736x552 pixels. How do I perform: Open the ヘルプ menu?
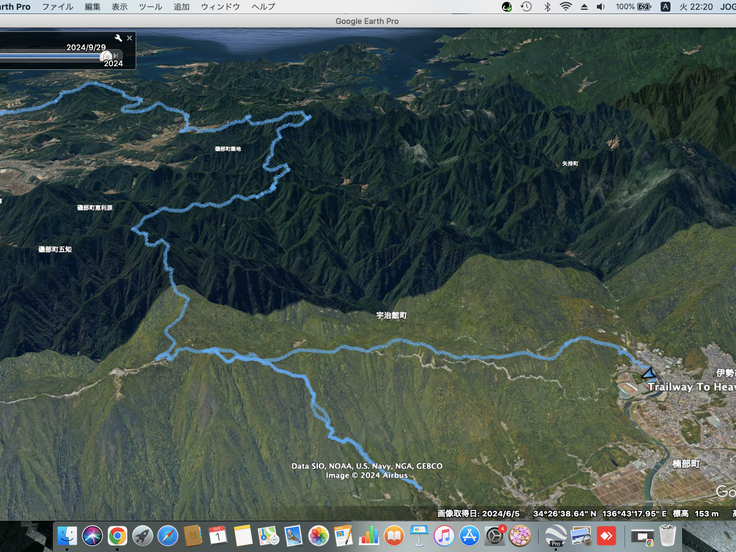[x=263, y=6]
